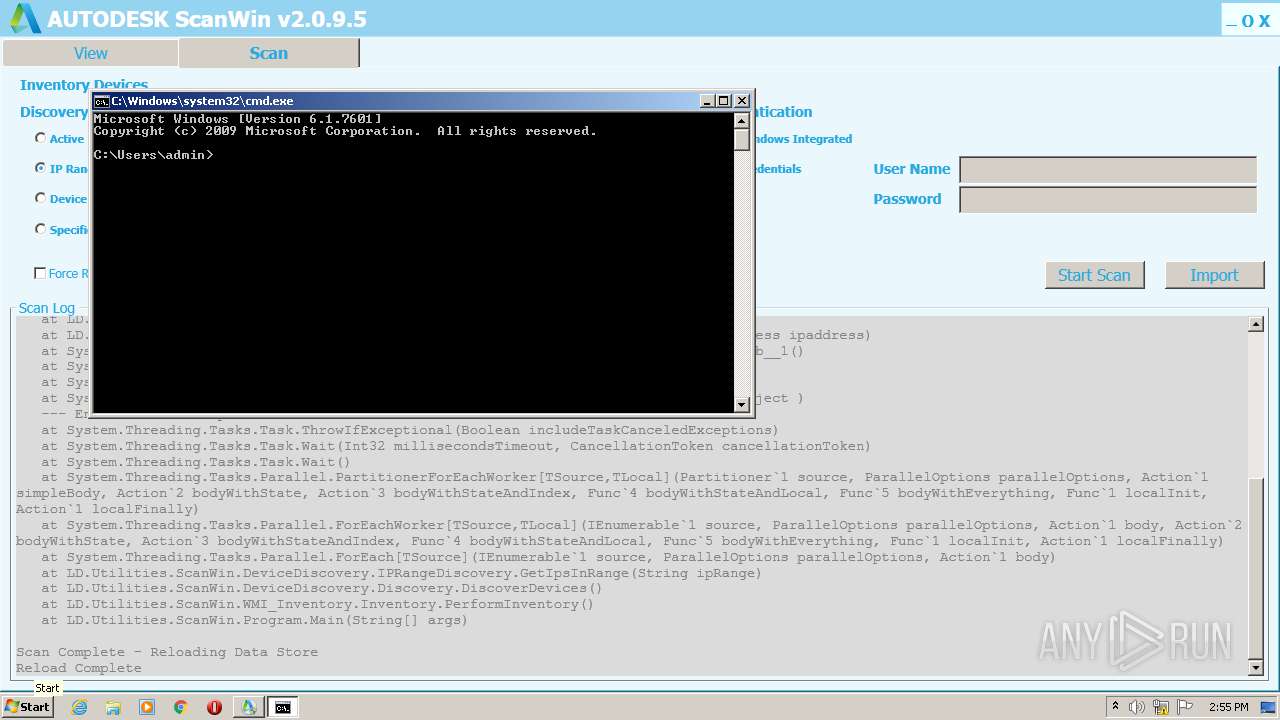Click cmd.exe scrollbar thumb
This screenshot has height=720, width=1280.
click(741, 139)
